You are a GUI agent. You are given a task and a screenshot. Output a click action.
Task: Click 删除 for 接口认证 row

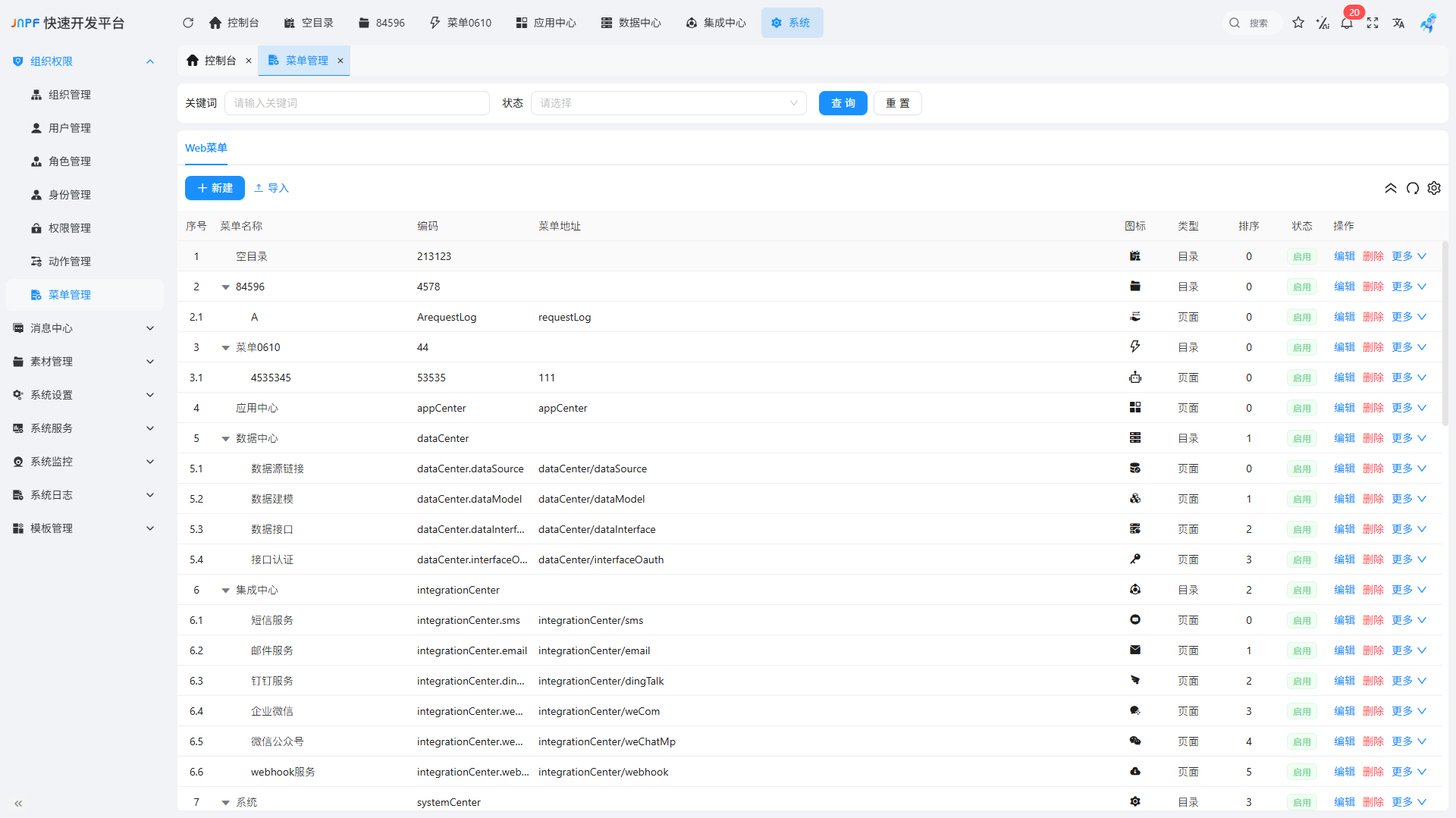pos(1373,559)
